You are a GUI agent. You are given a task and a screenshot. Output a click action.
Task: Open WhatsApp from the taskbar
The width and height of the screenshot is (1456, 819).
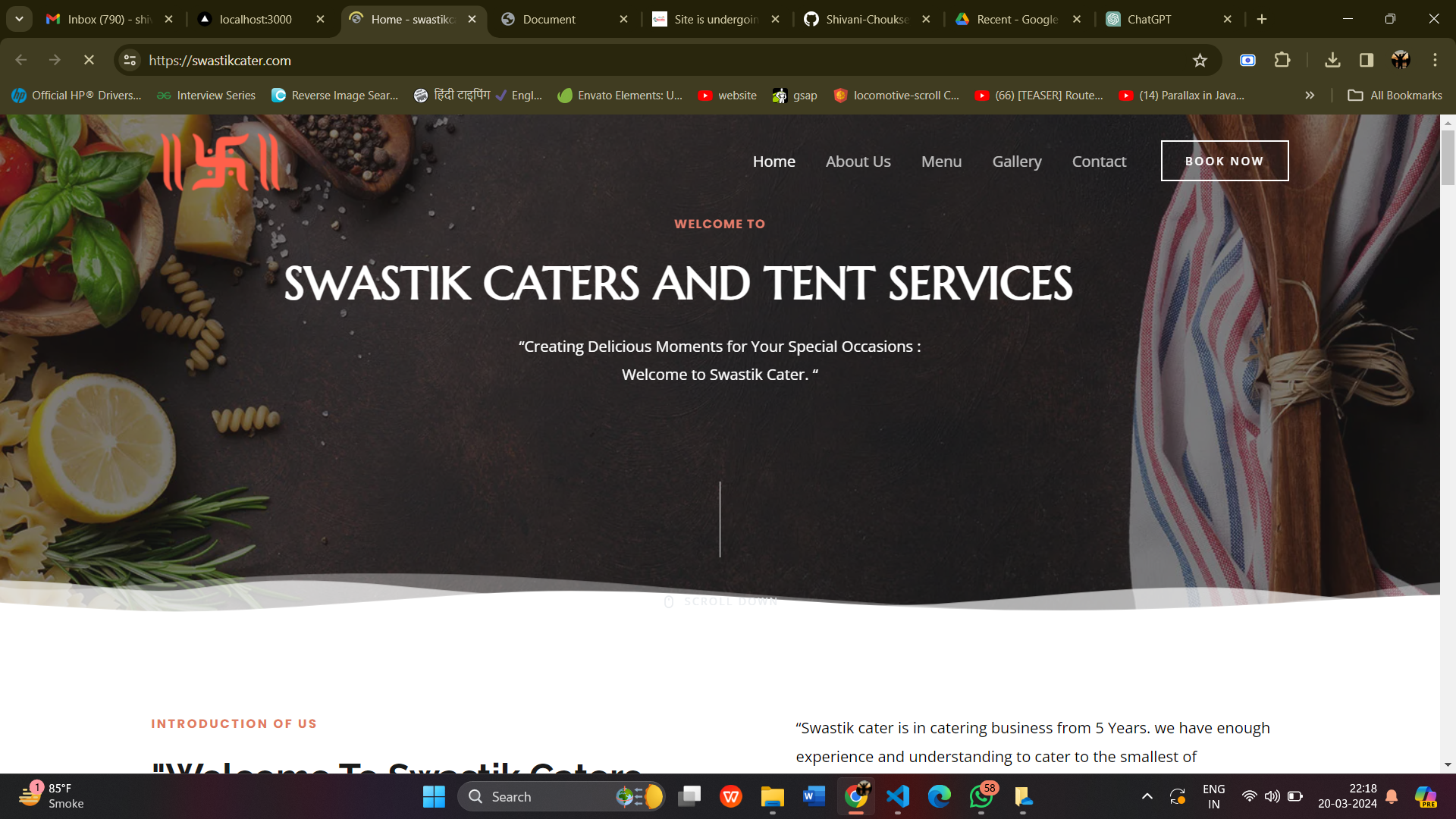[x=981, y=796]
